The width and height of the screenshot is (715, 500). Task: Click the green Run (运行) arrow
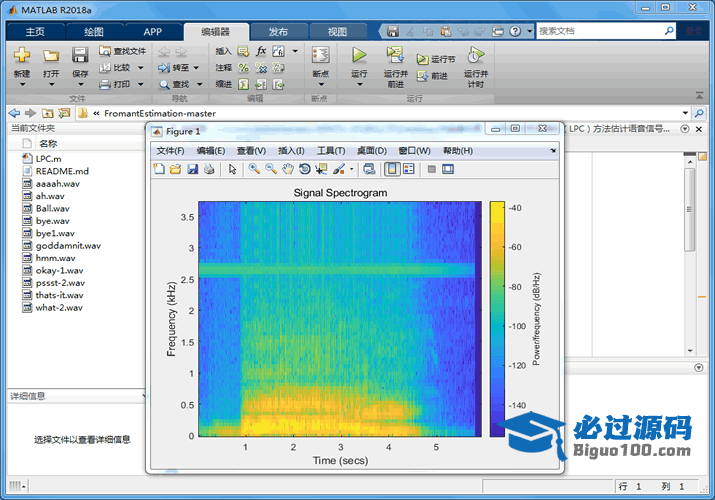359,55
